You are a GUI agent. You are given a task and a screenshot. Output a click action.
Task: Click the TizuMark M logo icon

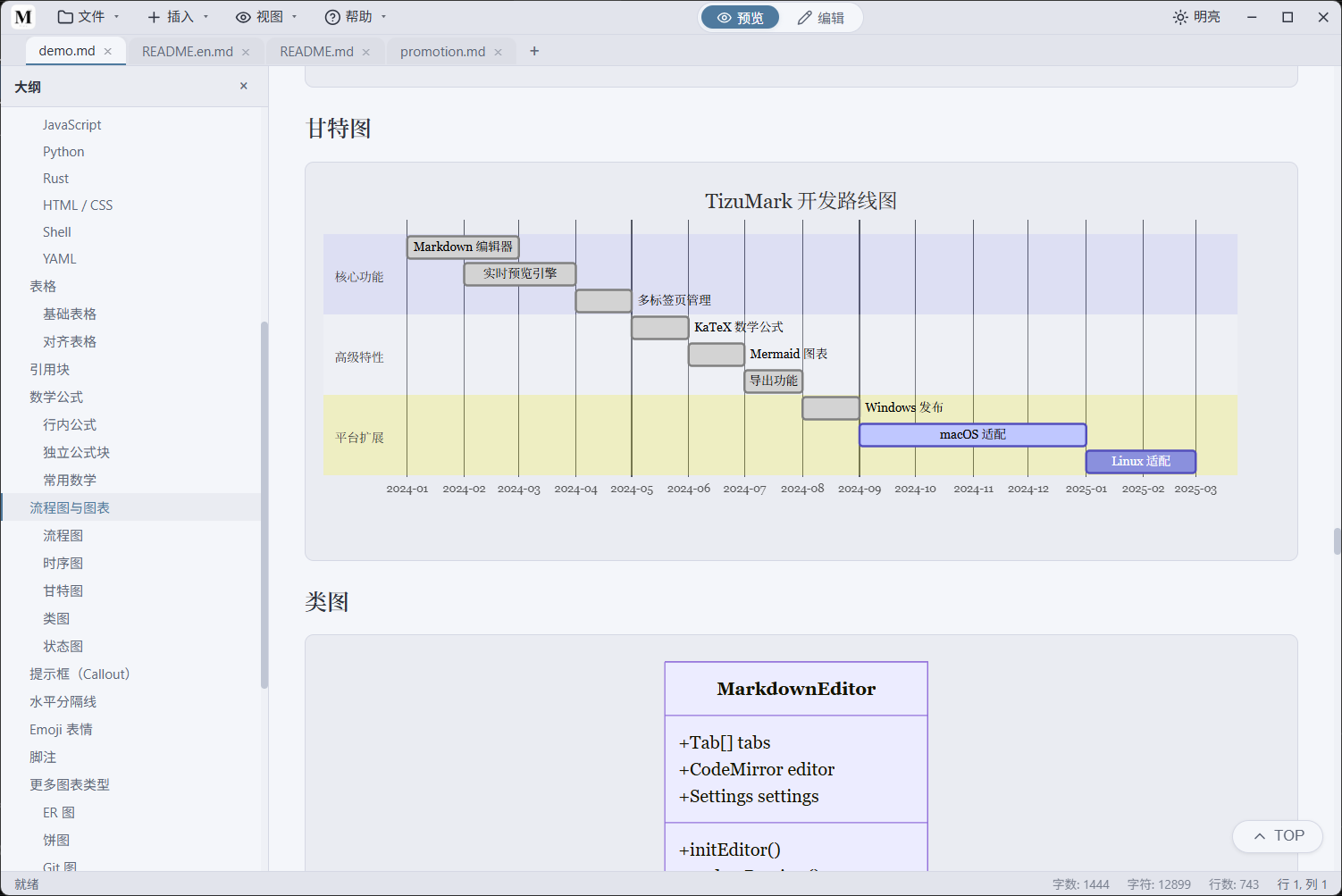point(23,17)
